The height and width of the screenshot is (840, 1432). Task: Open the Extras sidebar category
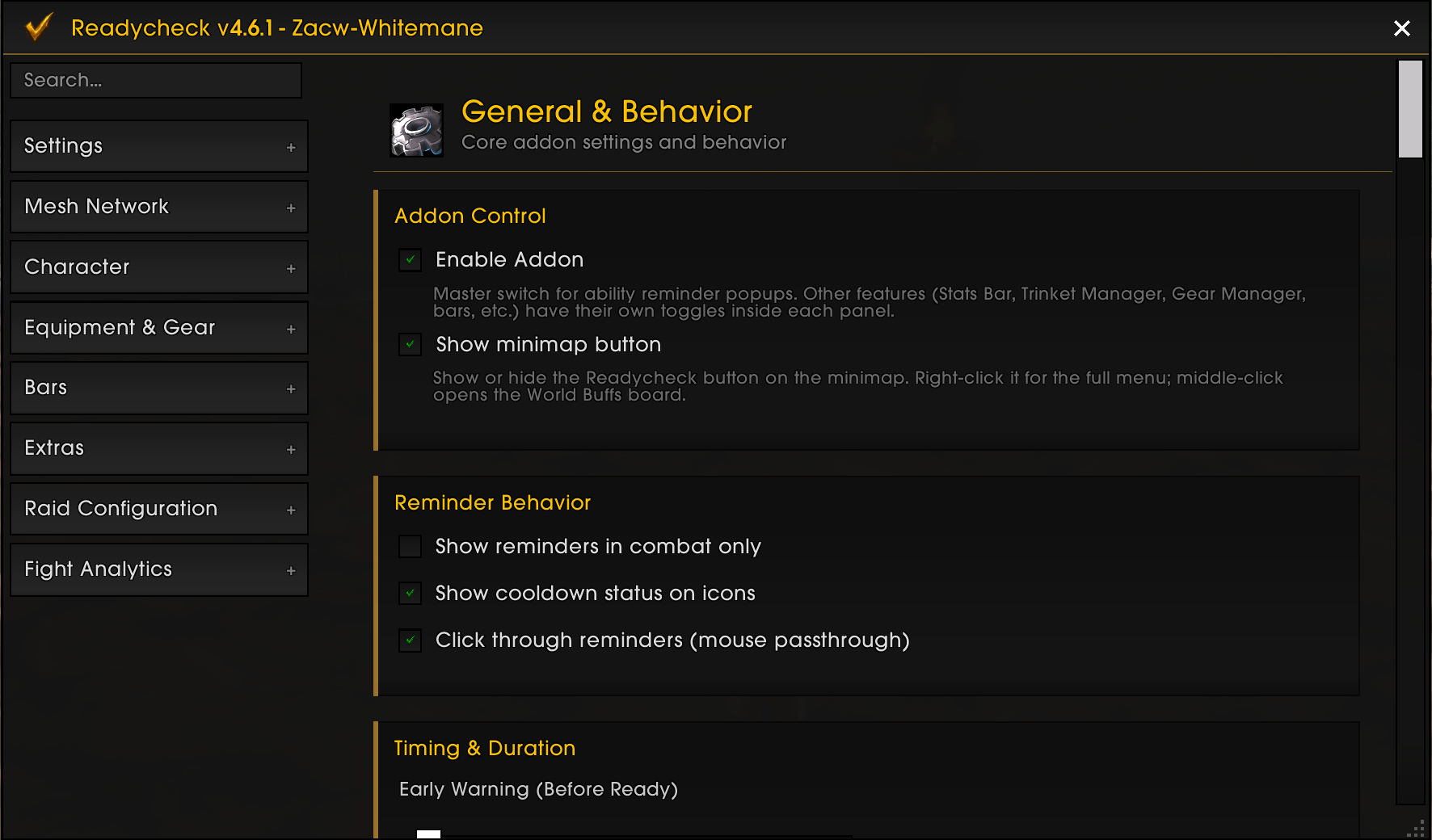coord(159,448)
